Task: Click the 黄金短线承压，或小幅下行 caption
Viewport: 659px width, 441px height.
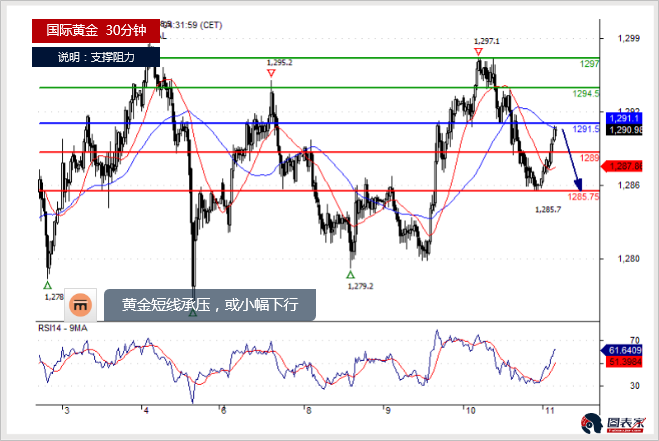Action: pos(210,305)
